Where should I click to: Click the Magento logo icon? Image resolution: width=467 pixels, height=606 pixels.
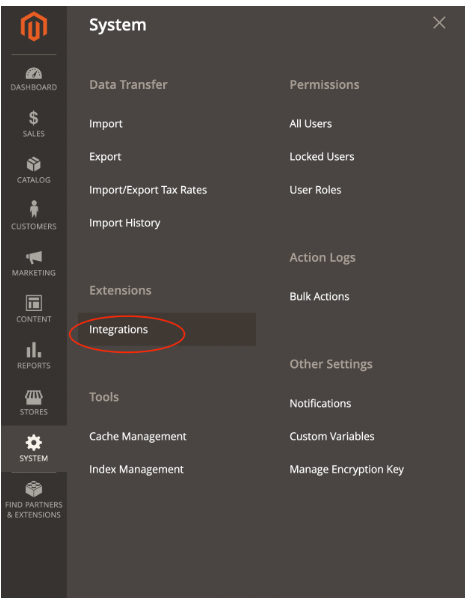pos(34,26)
